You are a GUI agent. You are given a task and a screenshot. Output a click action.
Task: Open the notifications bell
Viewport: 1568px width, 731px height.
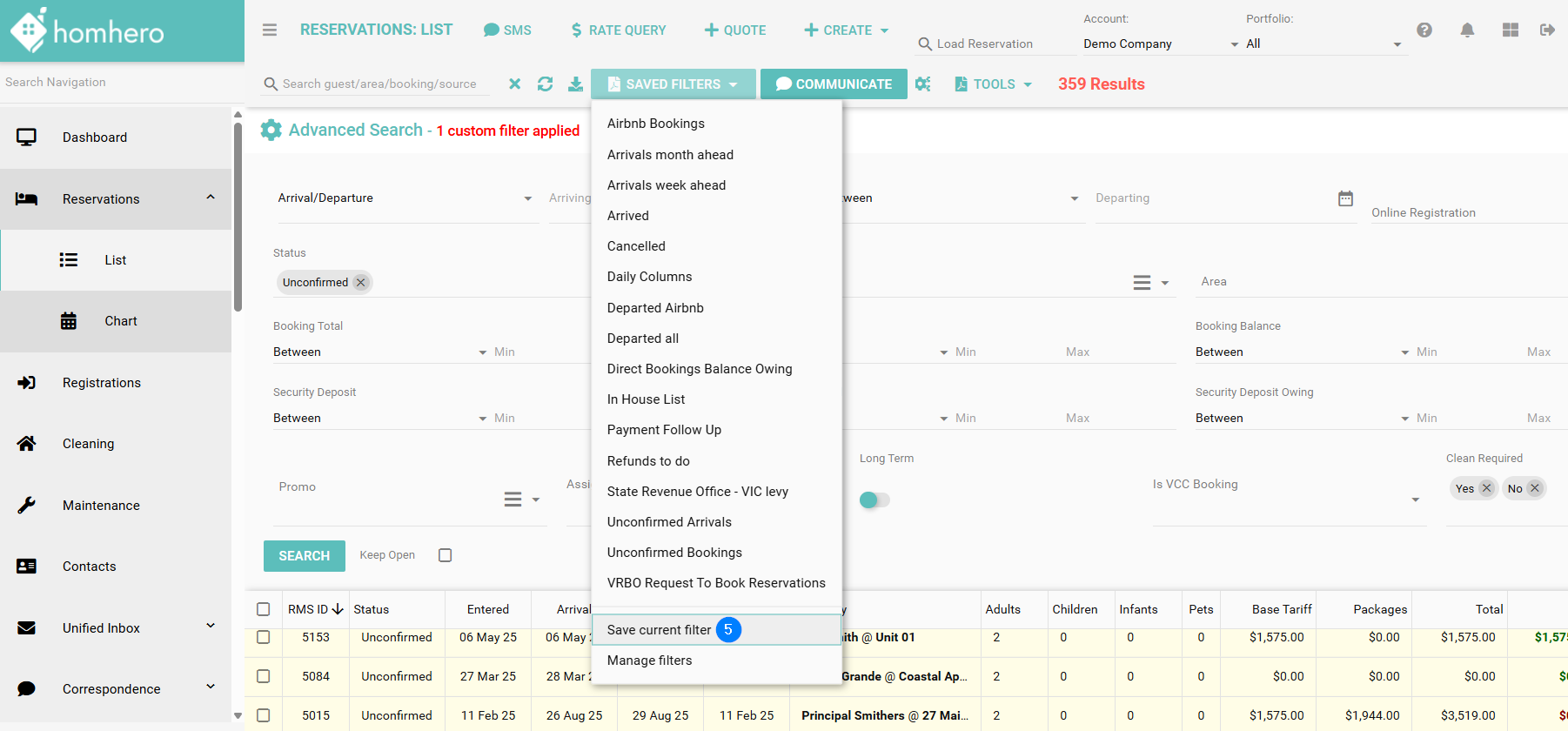pos(1467,30)
